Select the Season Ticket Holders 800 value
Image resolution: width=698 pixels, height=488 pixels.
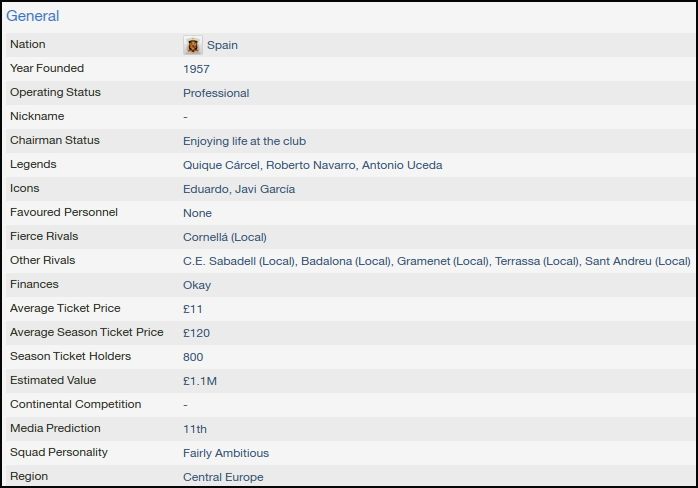tap(193, 357)
